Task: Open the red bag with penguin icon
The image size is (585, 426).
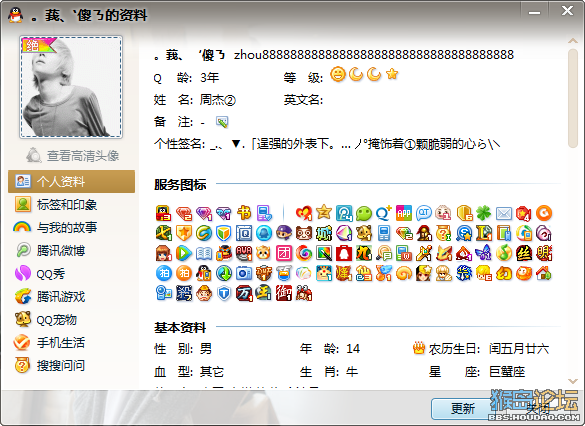Action: point(344,253)
